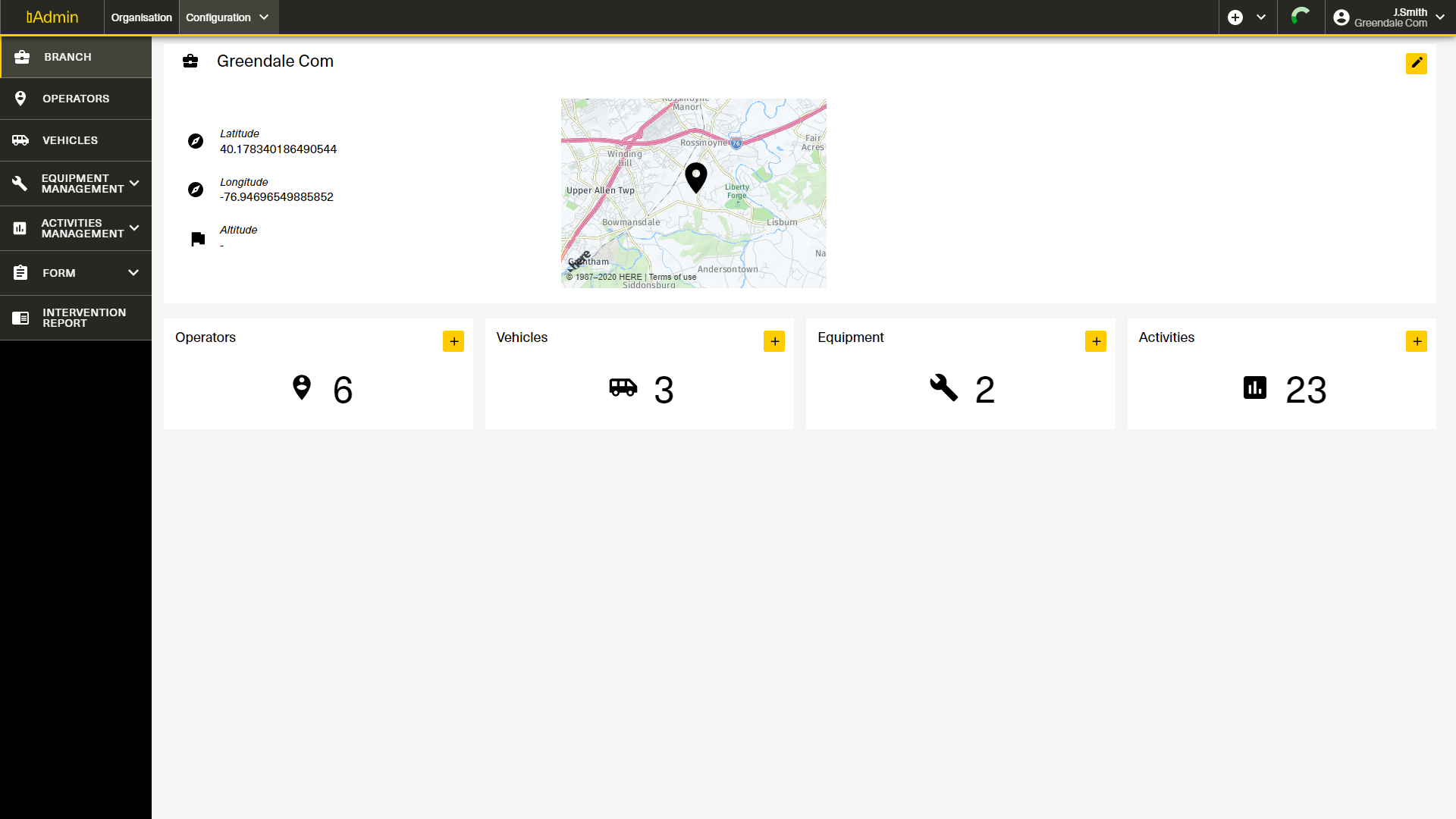The height and width of the screenshot is (819, 1456).
Task: Click the Terms of use map link
Action: pyautogui.click(x=672, y=277)
